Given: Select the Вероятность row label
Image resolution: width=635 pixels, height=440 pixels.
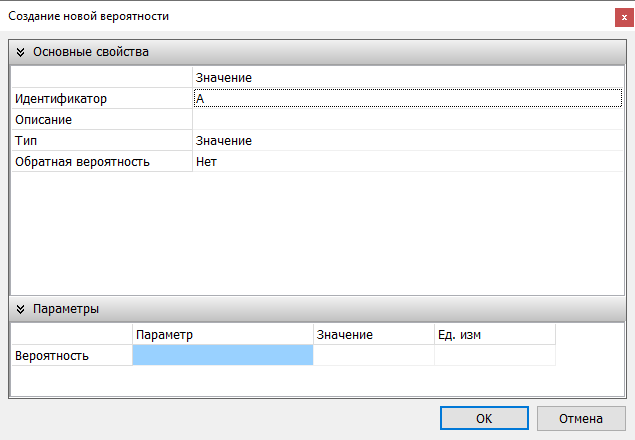Looking at the screenshot, I should pos(71,355).
